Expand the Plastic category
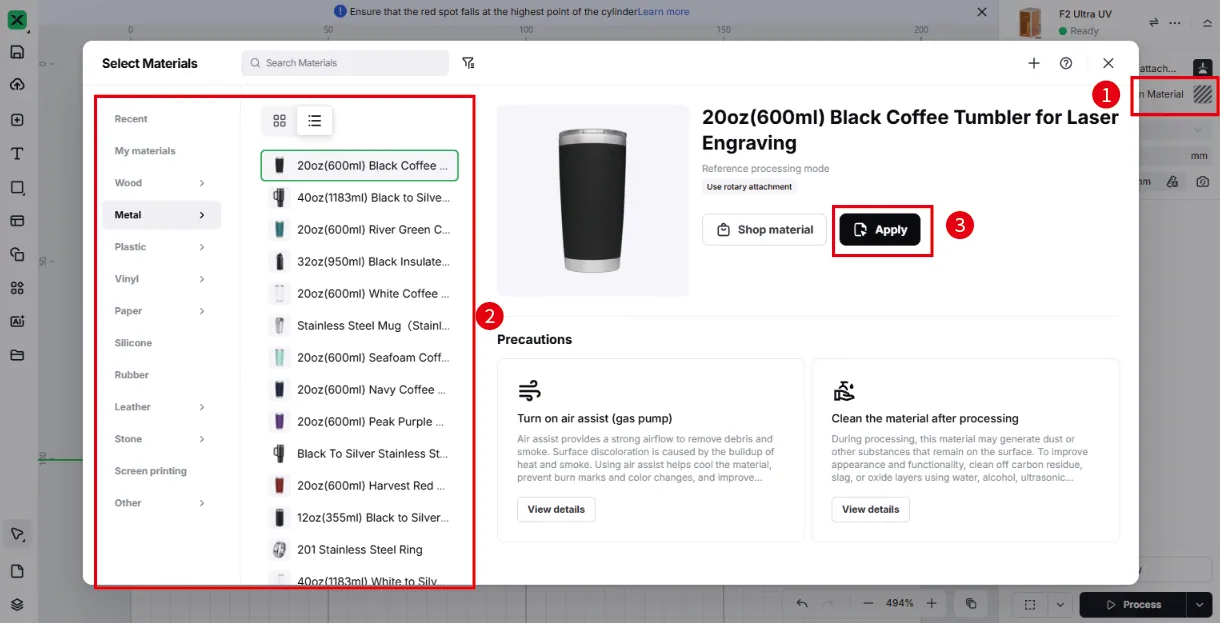This screenshot has height=623, width=1220. pyautogui.click(x=202, y=247)
